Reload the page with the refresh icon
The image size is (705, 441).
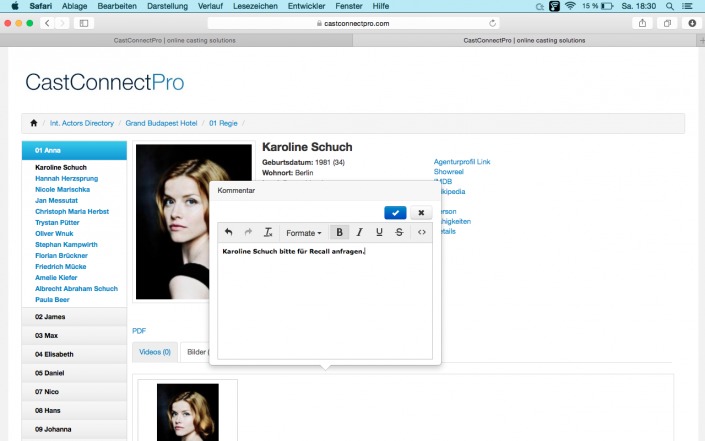(x=492, y=23)
